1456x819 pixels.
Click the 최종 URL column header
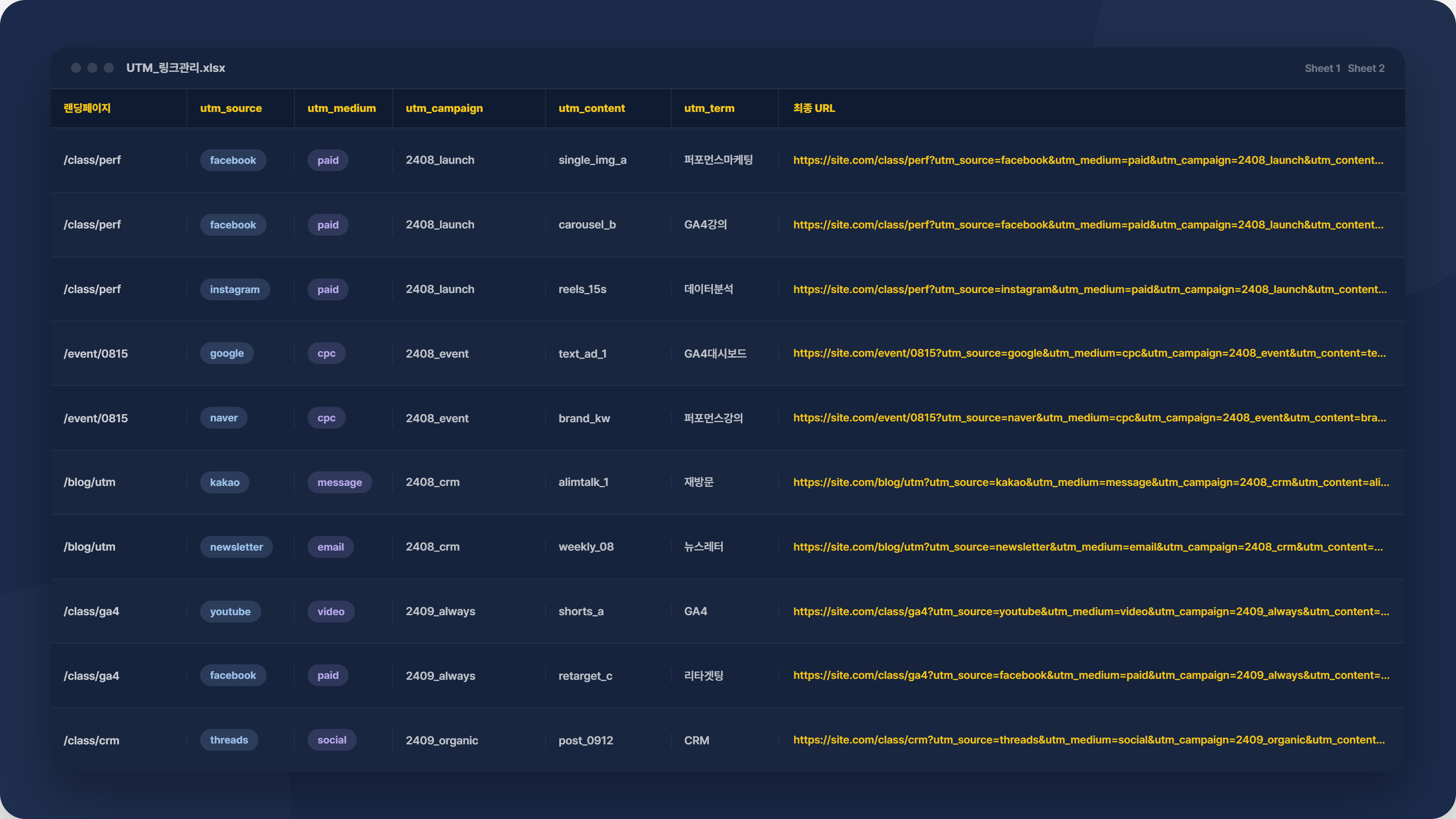pyautogui.click(x=814, y=108)
